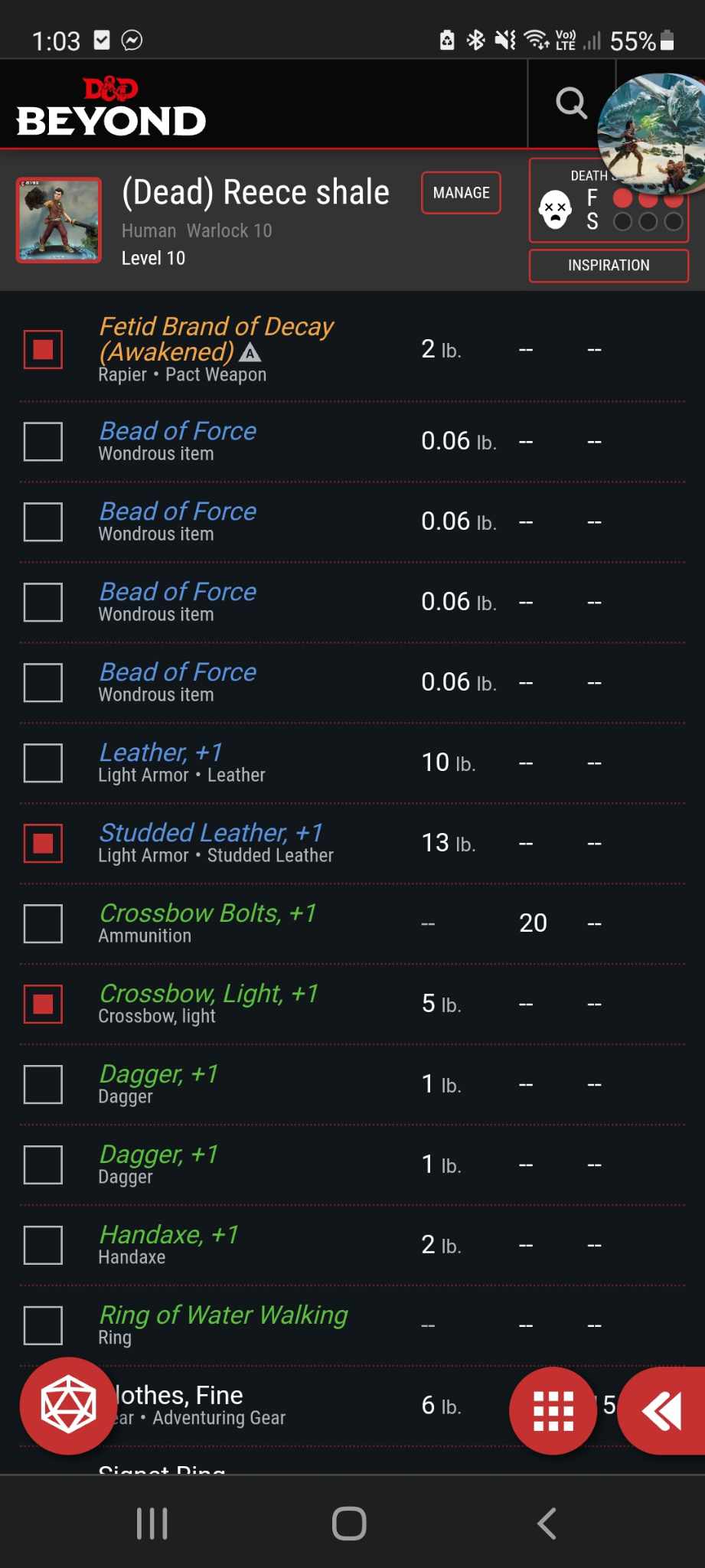Click the D&D Beyond logo
The image size is (705, 1568).
pos(111,107)
